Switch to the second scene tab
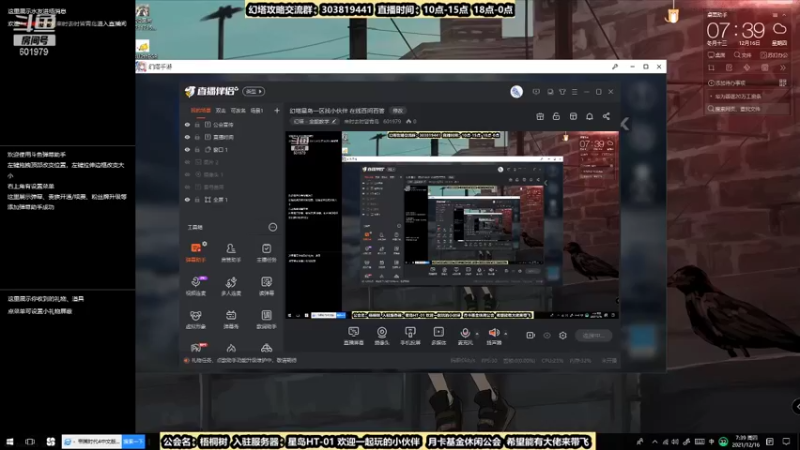 (x=220, y=111)
